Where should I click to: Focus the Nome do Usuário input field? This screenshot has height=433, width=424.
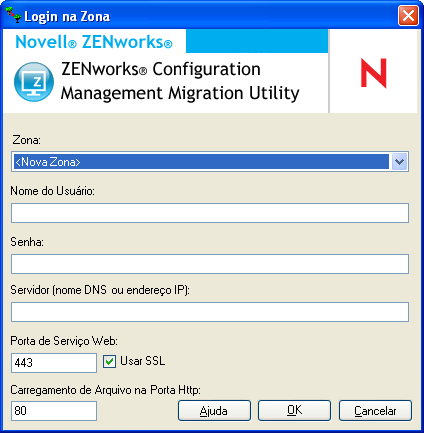pos(210,213)
